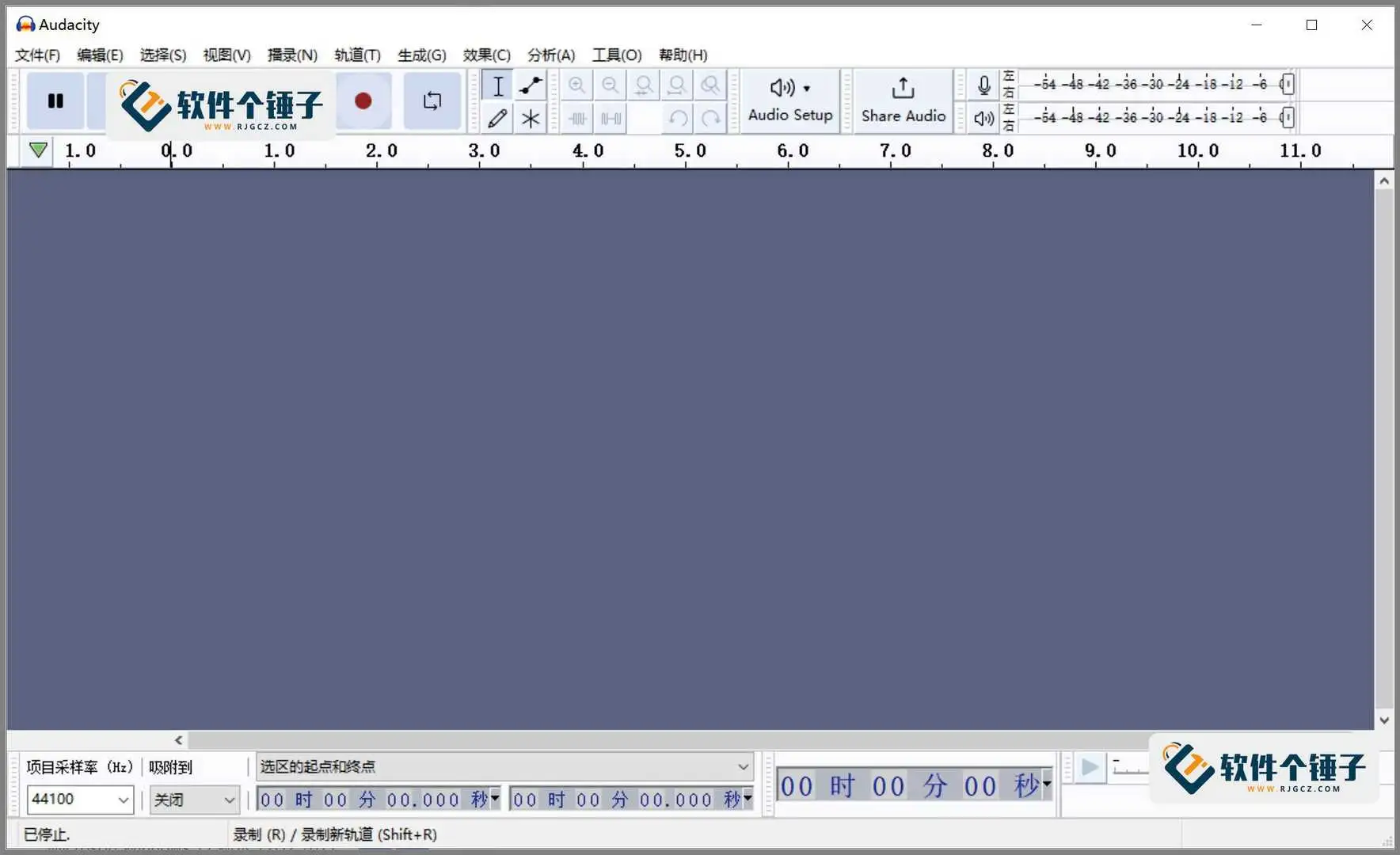Open the 选区的起点和终点 selection mode dropdown

(x=504, y=766)
